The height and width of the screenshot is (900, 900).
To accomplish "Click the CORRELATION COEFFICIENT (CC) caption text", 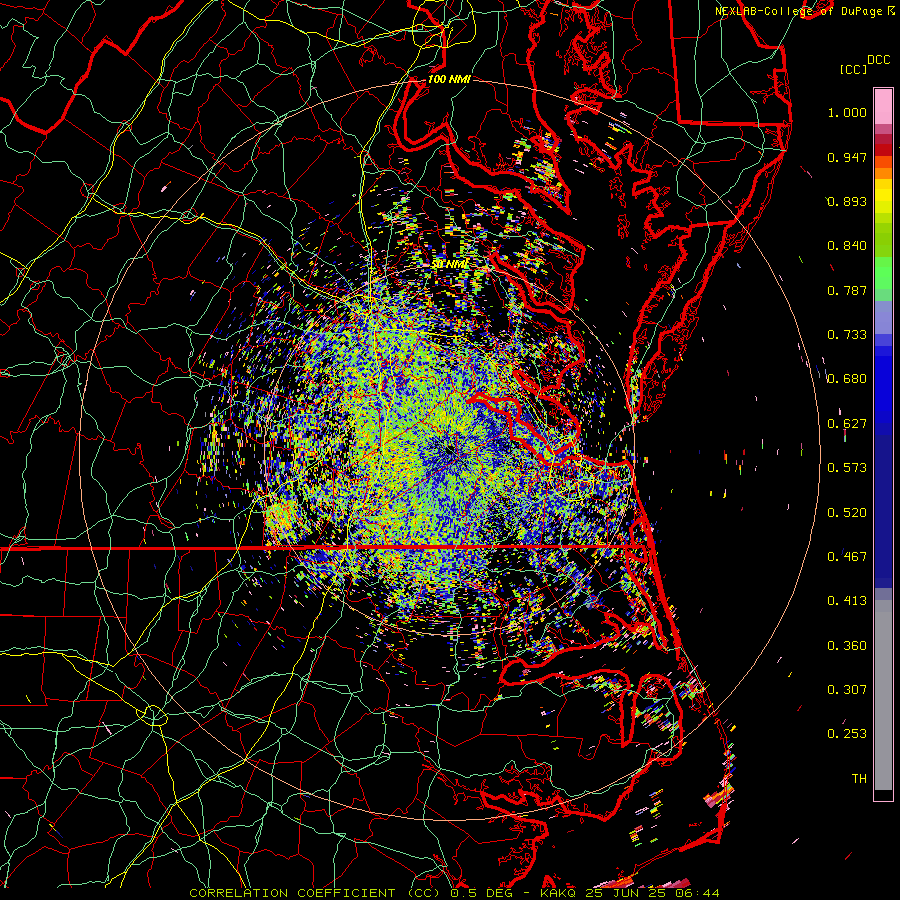I will coord(315,893).
